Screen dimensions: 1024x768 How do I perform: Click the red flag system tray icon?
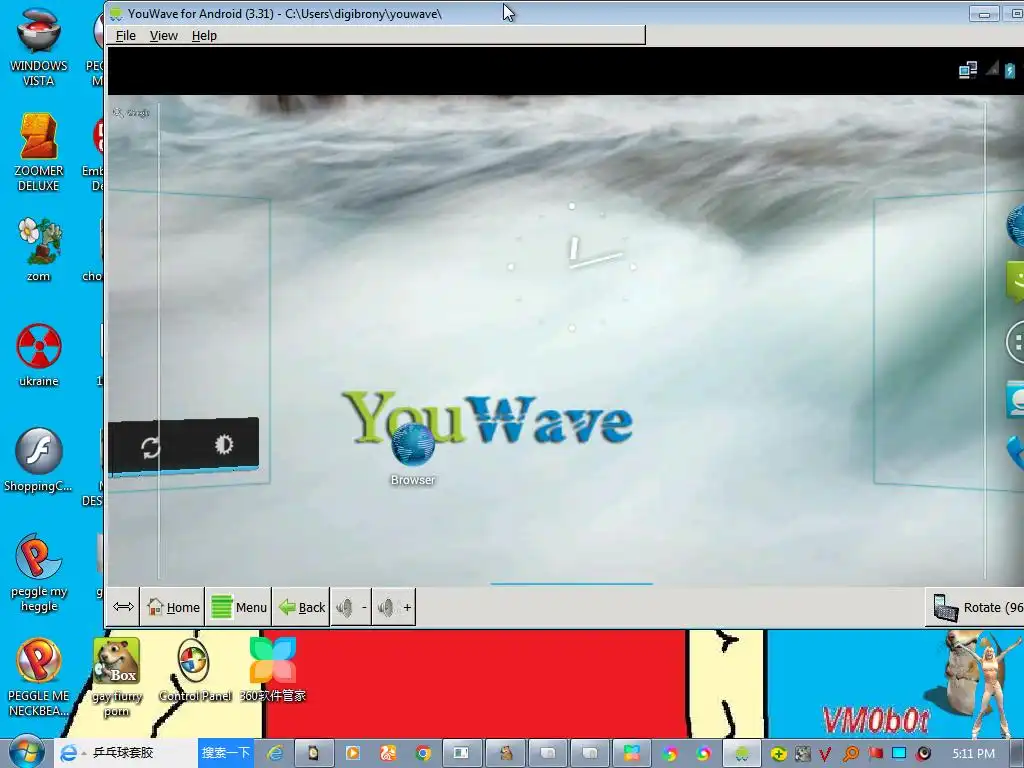(x=875, y=754)
